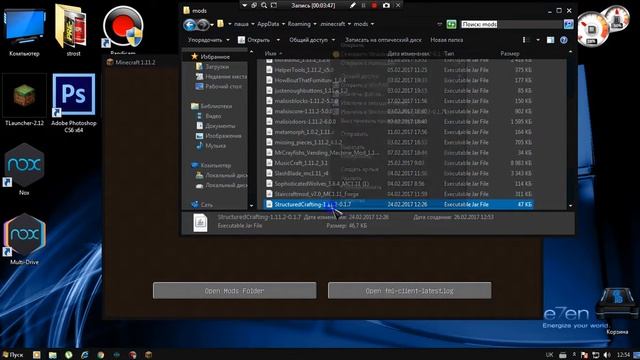Screen dimensions: 640x360
Task: Refresh the mods folder with the green refresh icon
Action: pyautogui.click(x=451, y=24)
